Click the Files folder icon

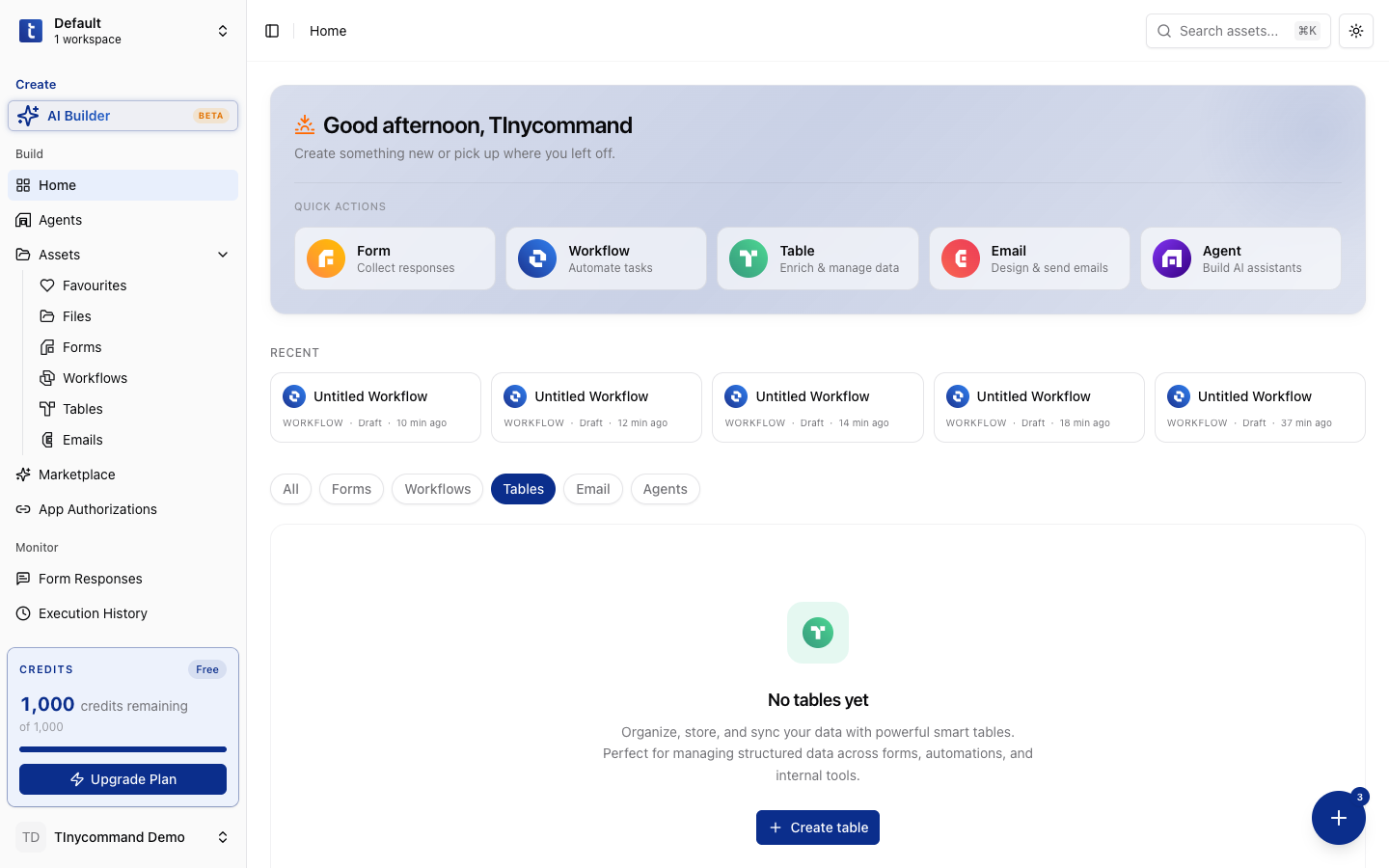47,316
